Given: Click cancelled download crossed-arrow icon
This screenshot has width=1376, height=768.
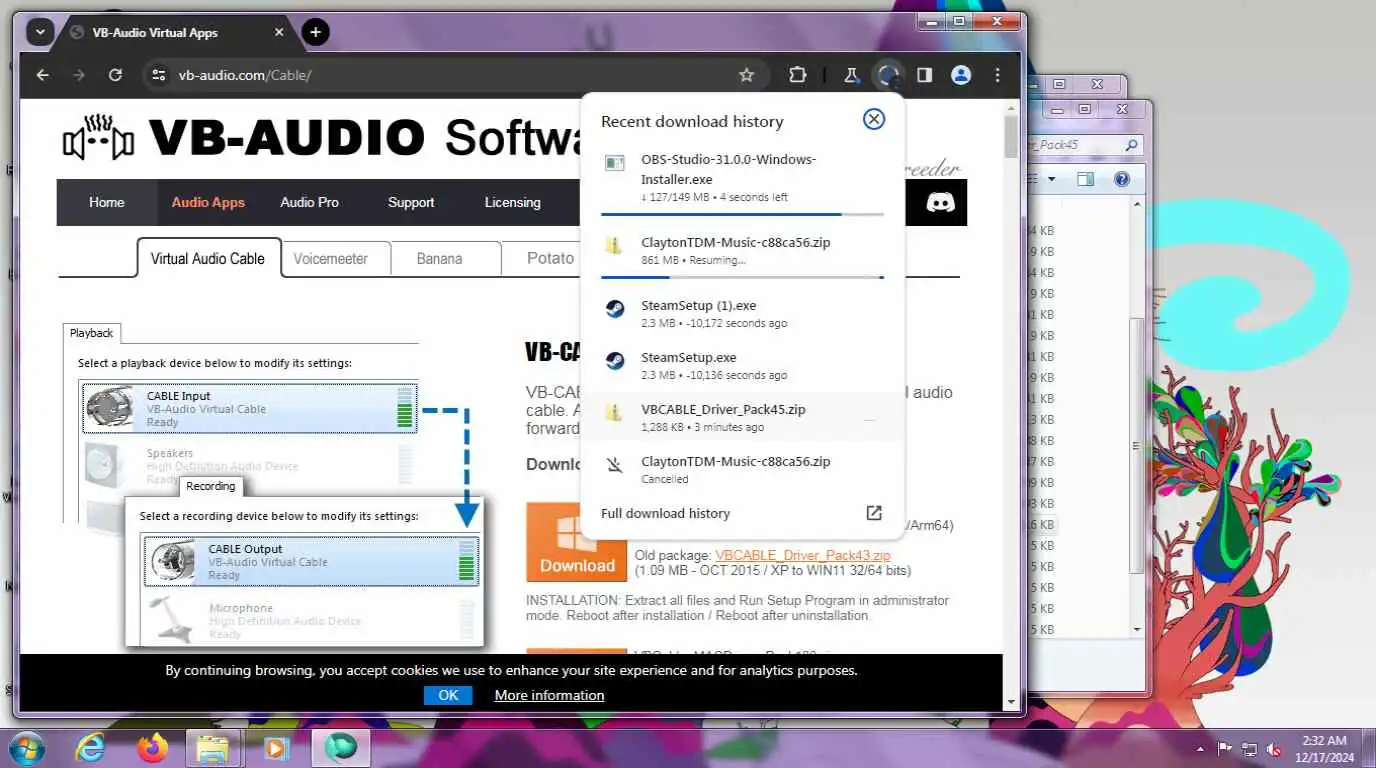Looking at the screenshot, I should [615, 464].
